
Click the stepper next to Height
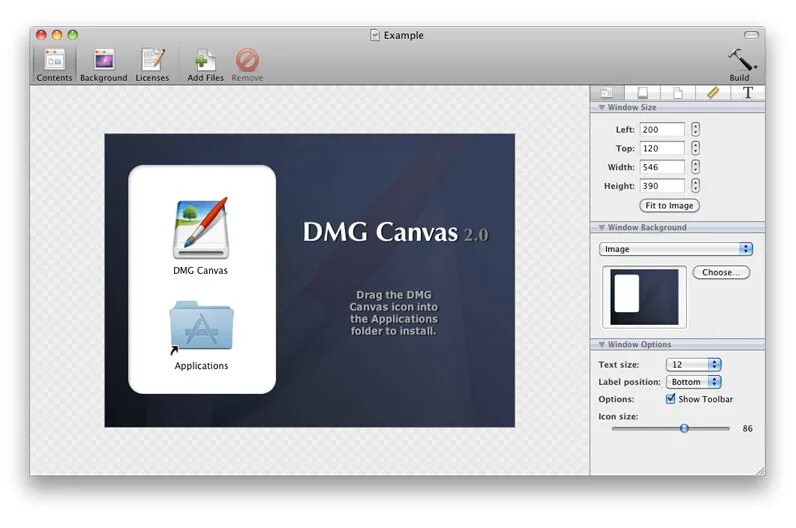(695, 186)
